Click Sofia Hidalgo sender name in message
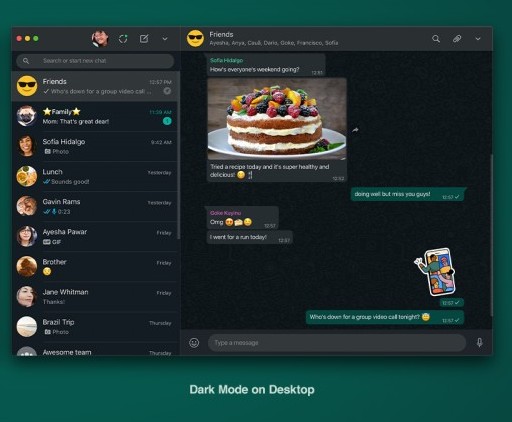 click(226, 60)
